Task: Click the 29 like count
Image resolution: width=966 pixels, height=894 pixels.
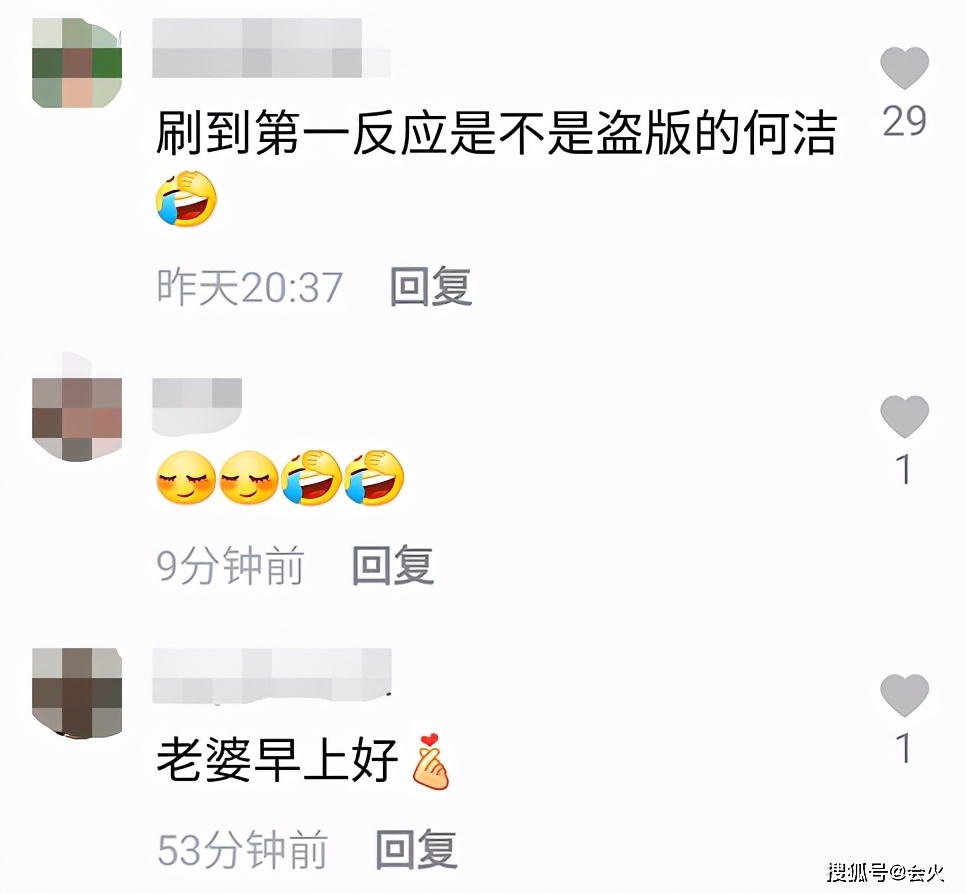Action: [904, 121]
